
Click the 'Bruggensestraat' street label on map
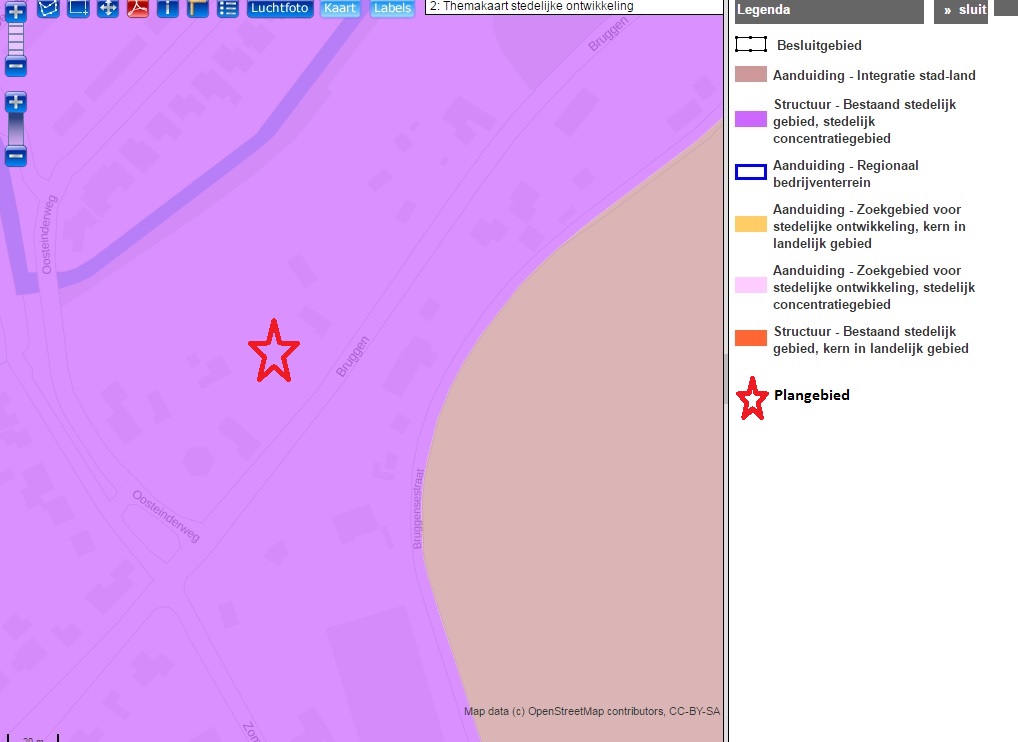point(418,509)
